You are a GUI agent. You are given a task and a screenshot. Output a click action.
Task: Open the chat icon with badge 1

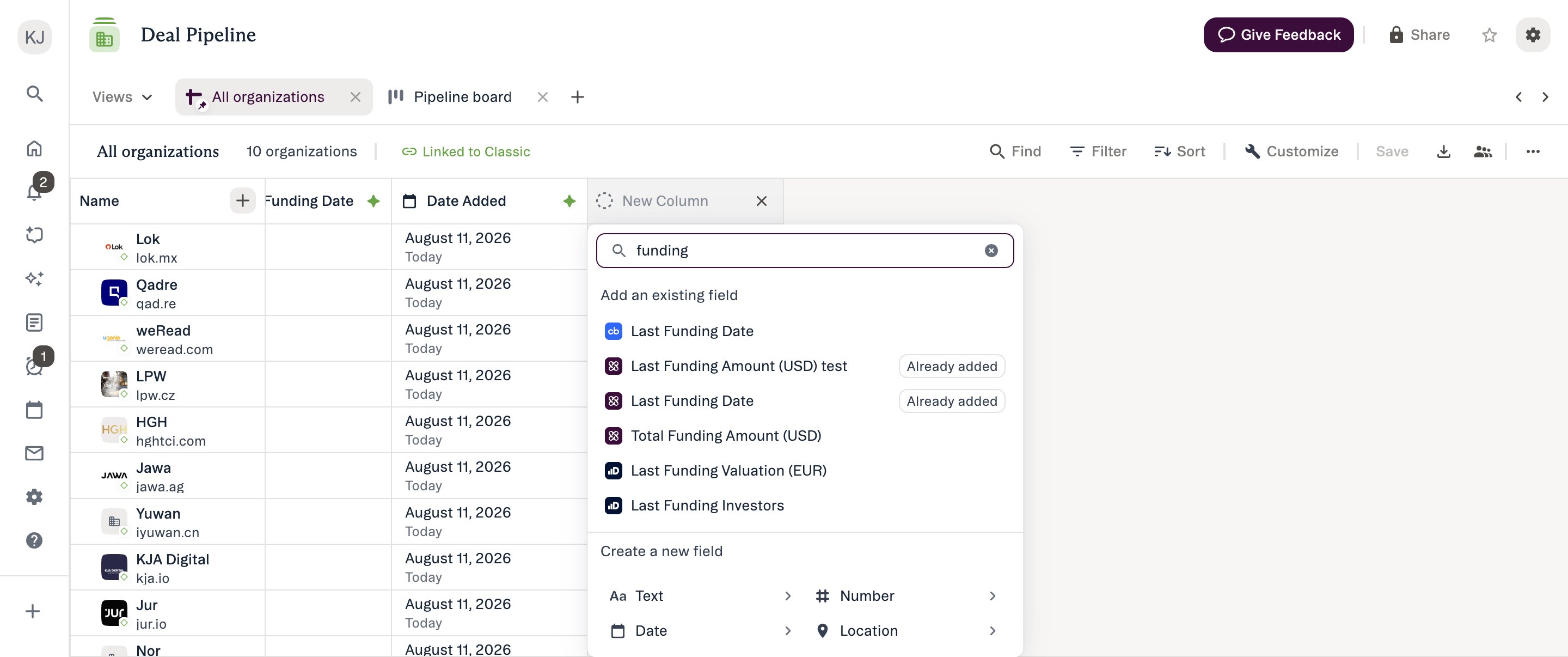(35, 366)
